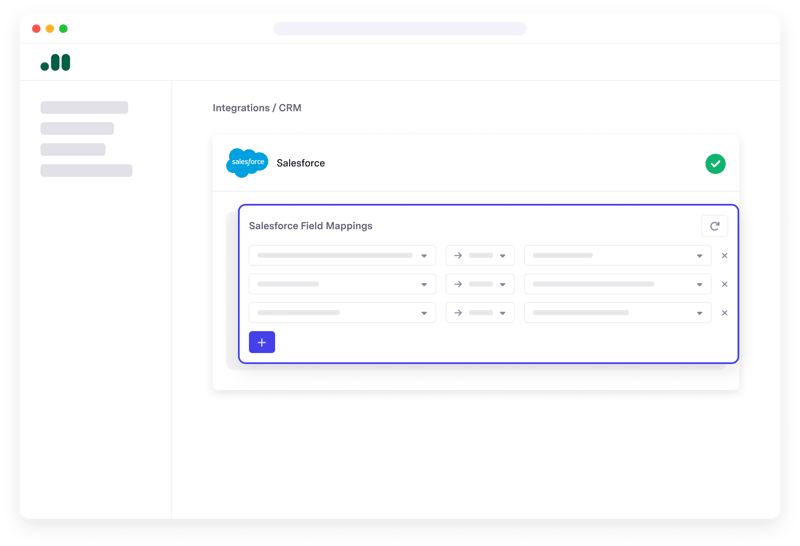
Task: Click the green maximize window button
Action: (63, 29)
